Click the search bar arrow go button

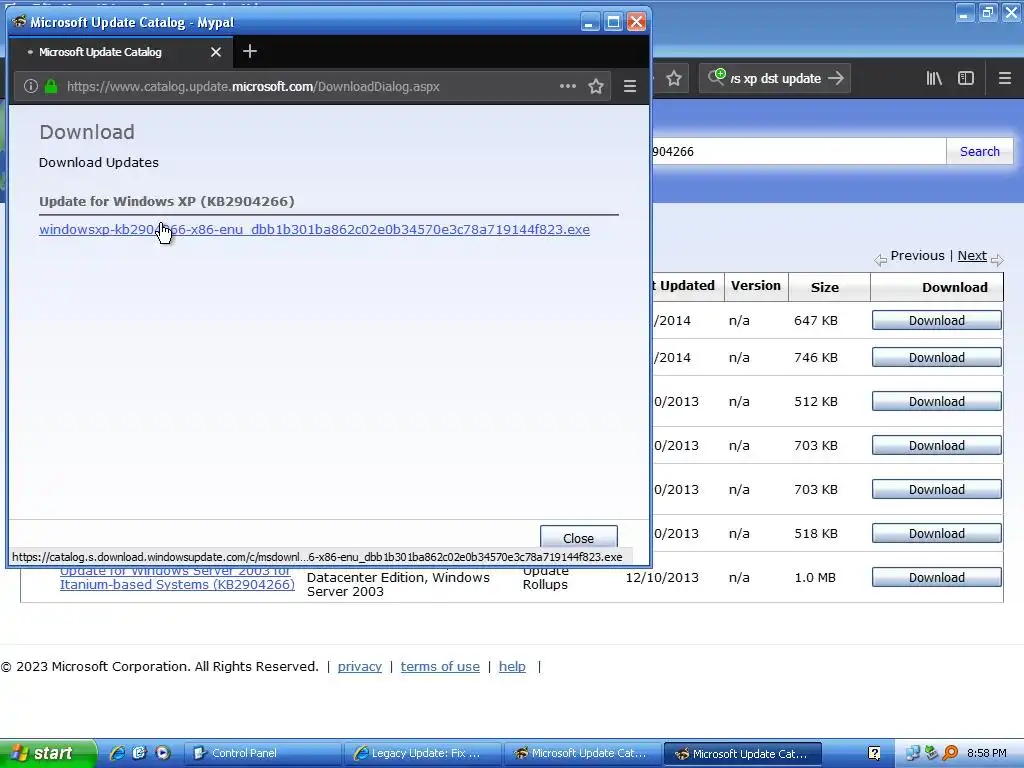835,78
